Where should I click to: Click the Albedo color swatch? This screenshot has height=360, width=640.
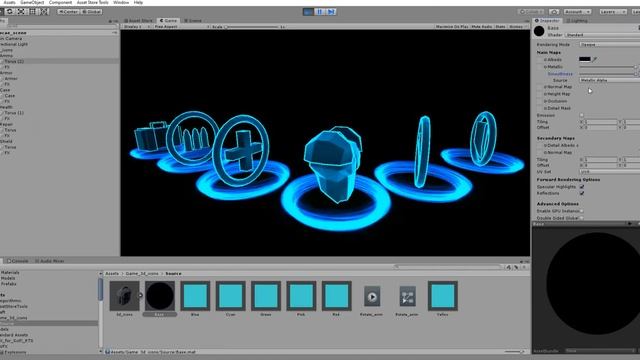pyautogui.click(x=585, y=59)
